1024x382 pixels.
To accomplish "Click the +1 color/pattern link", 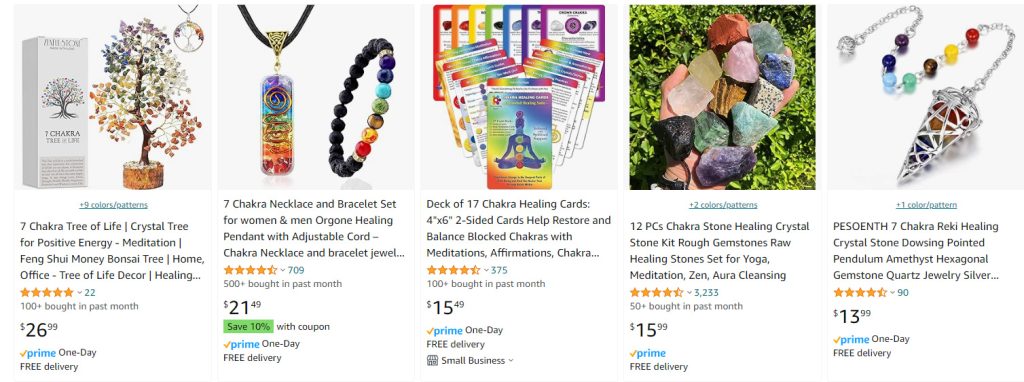I will (x=926, y=205).
